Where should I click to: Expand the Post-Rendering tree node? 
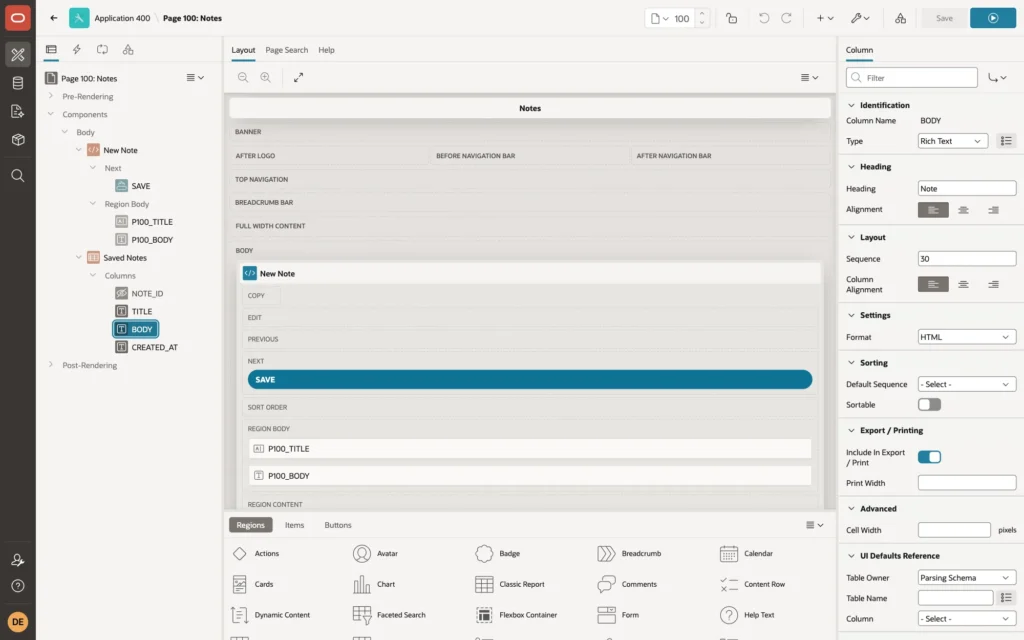tap(51, 364)
